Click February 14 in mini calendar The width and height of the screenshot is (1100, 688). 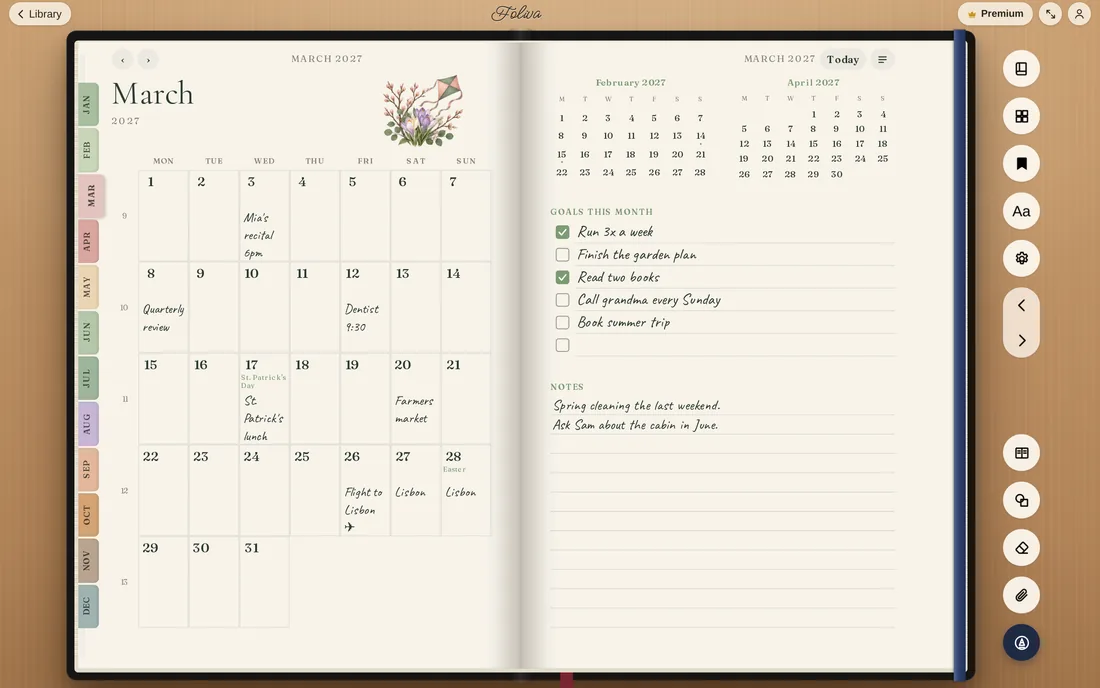[x=700, y=136]
